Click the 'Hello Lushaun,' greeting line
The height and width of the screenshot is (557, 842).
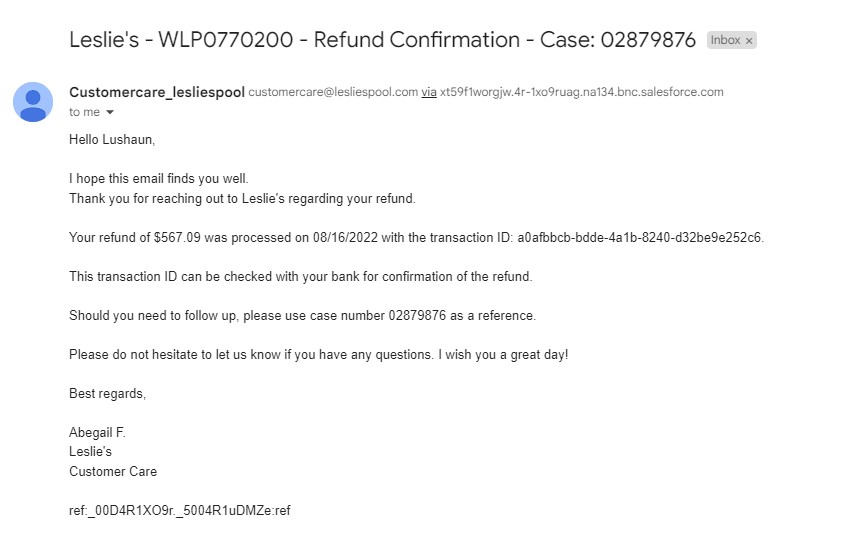(112, 140)
